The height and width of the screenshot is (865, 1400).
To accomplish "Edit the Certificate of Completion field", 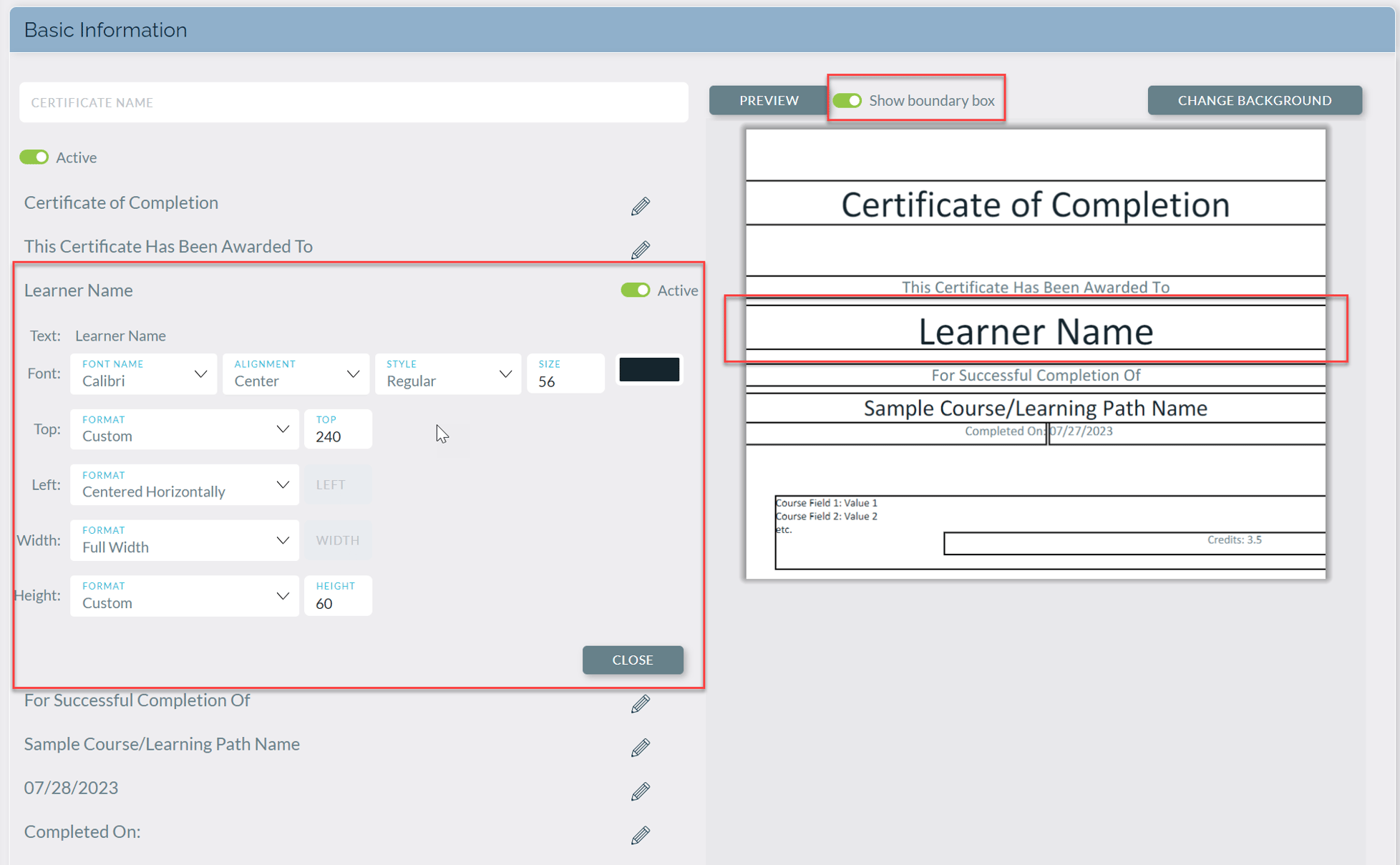I will click(640, 206).
